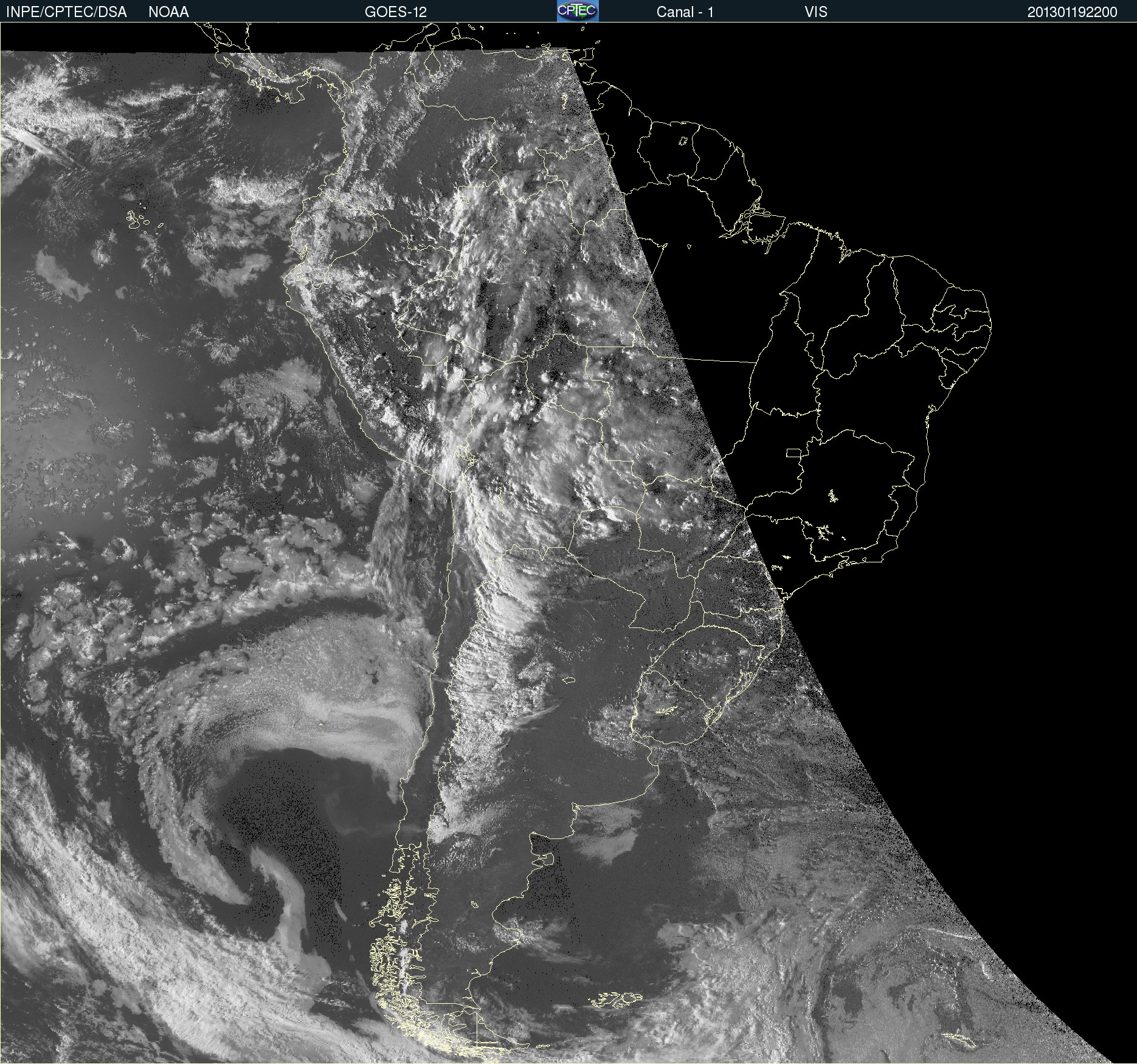Click the INPE/CPTEC/DSA header text

(66, 12)
